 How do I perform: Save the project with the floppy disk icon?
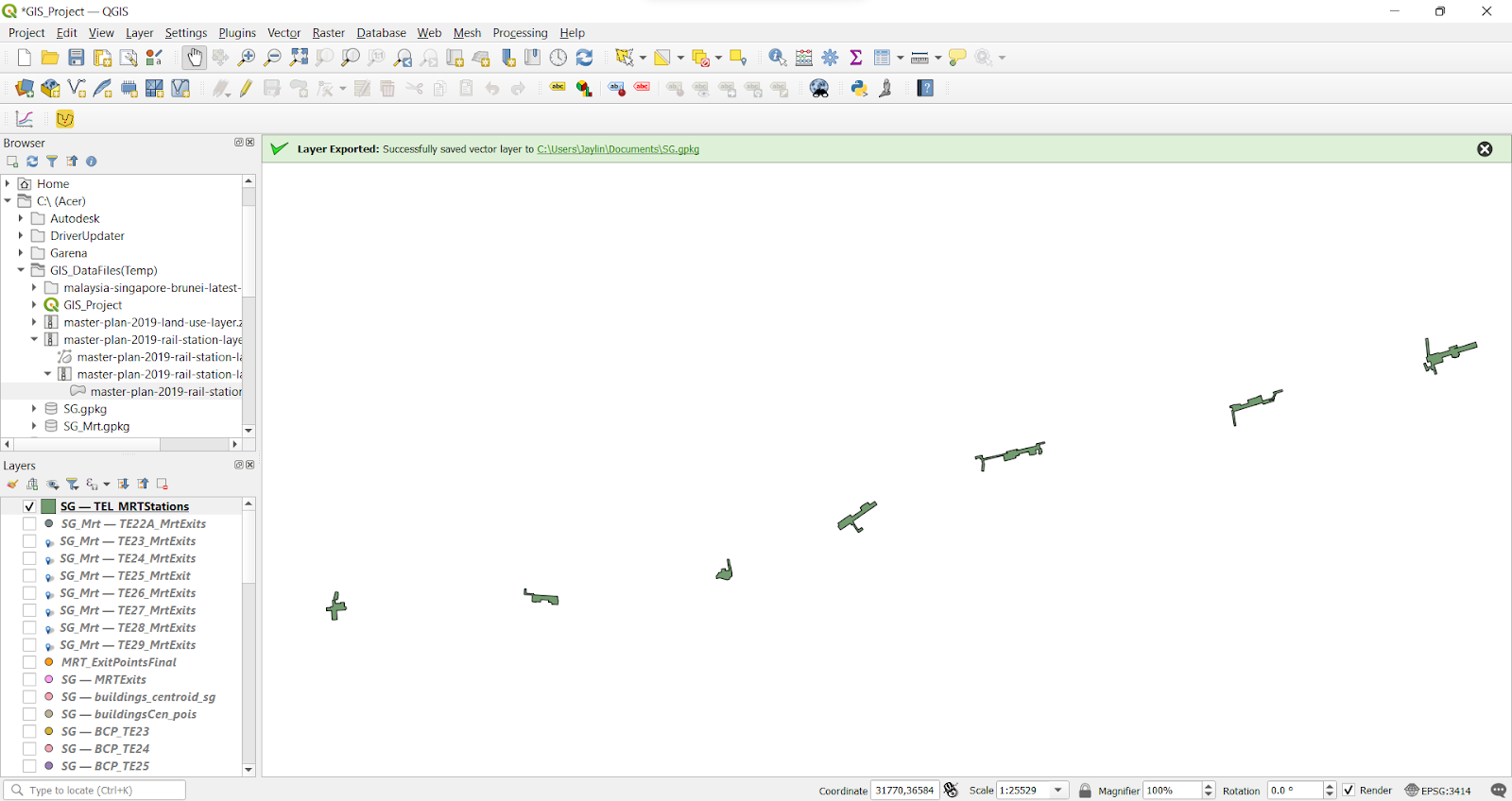77,58
